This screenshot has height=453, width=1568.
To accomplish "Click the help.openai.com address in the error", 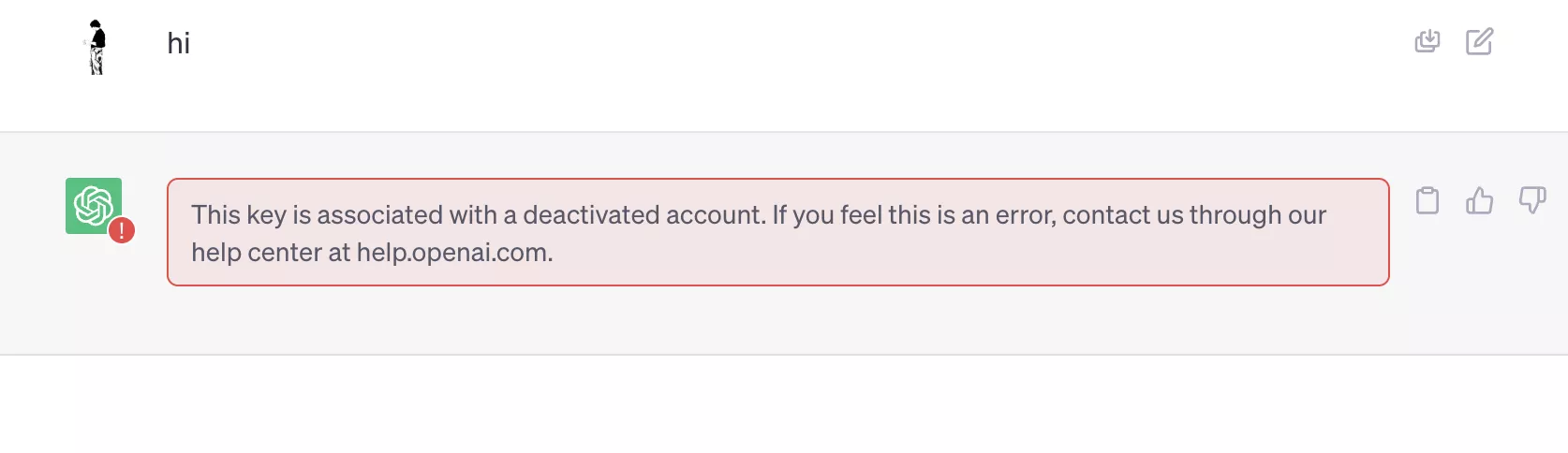I will pos(454,253).
